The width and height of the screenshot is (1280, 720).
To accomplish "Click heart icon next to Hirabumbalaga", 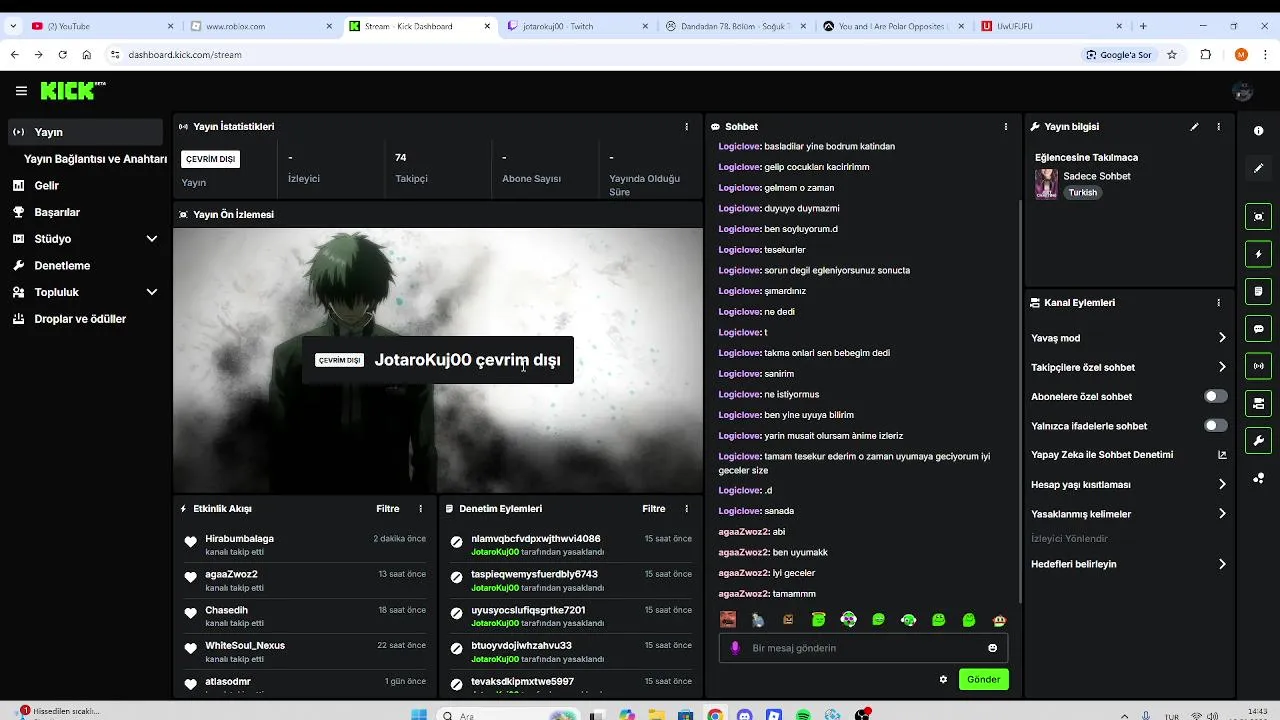I will (x=191, y=542).
